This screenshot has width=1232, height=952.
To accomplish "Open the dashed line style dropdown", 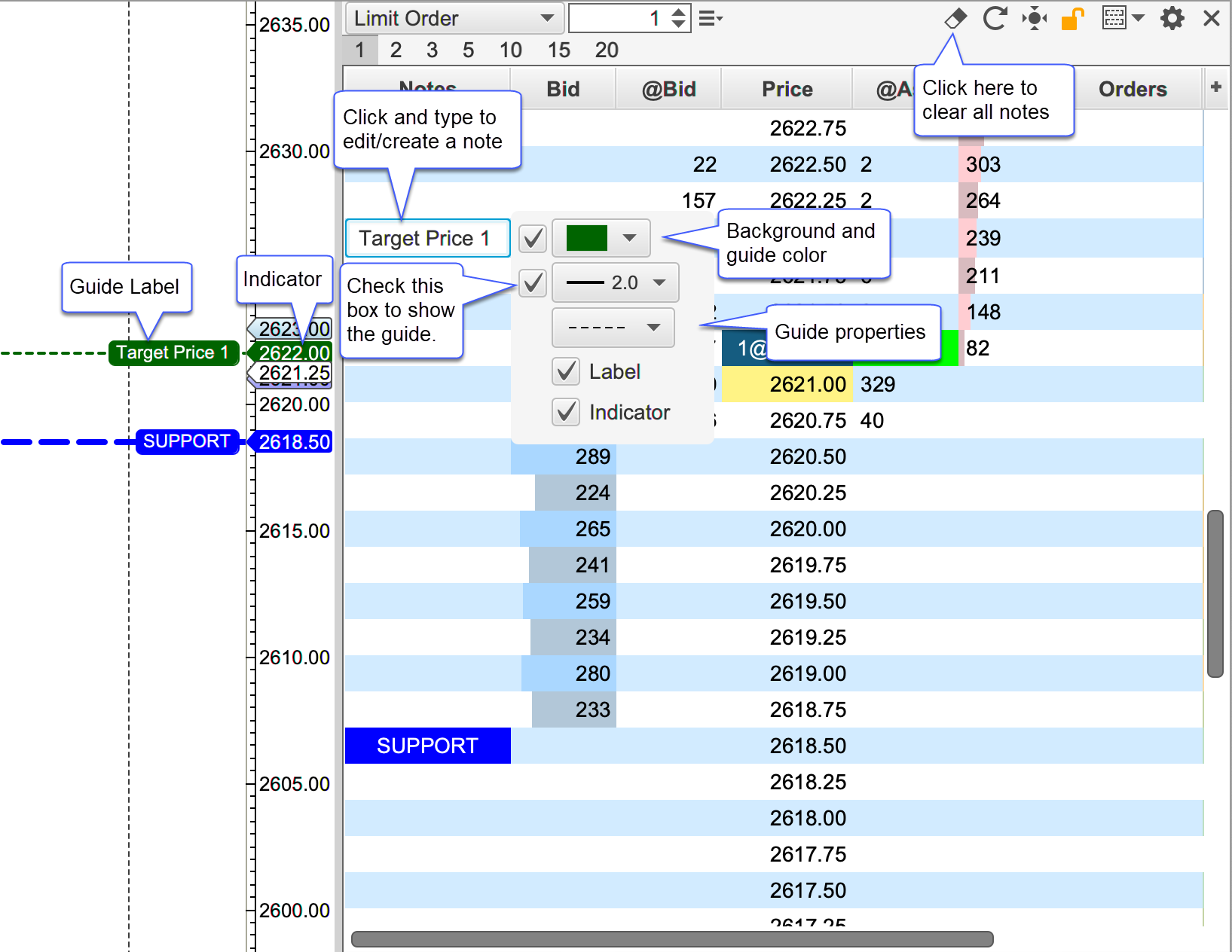I will [613, 328].
